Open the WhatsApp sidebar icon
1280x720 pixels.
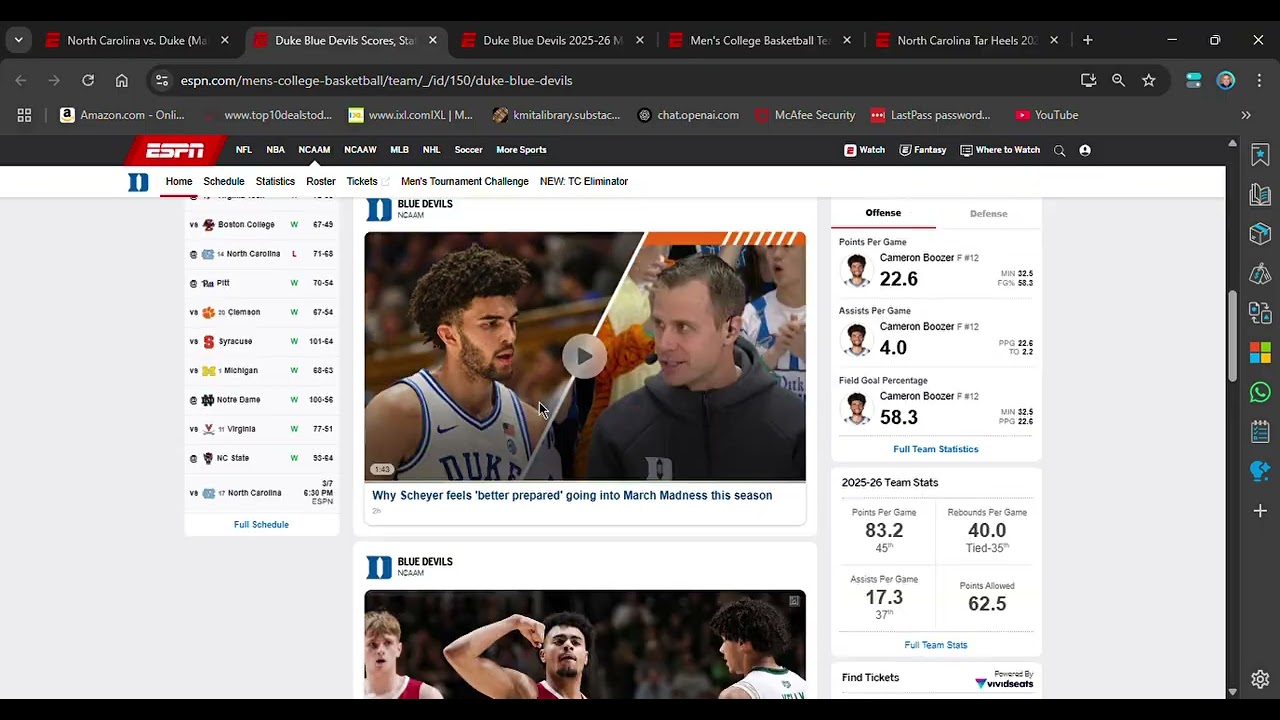1260,392
